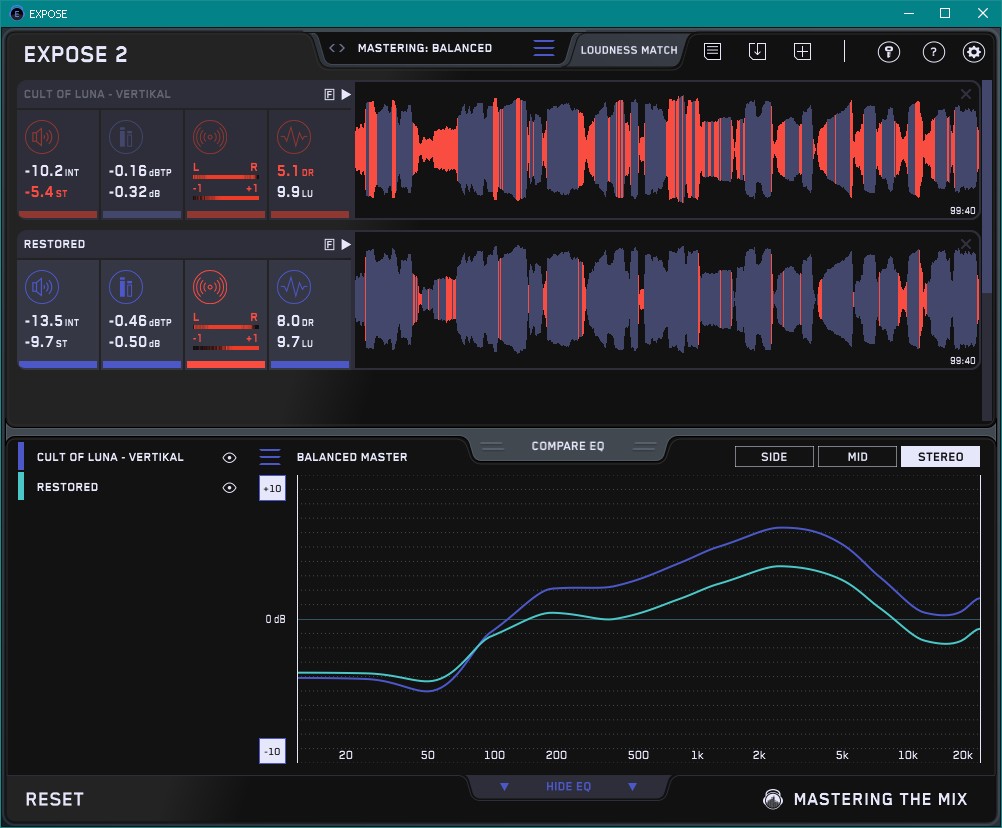This screenshot has height=828, width=1002.
Task: Click dynamic range waveform icon on Cult of Luna track
Action: pos(293,137)
